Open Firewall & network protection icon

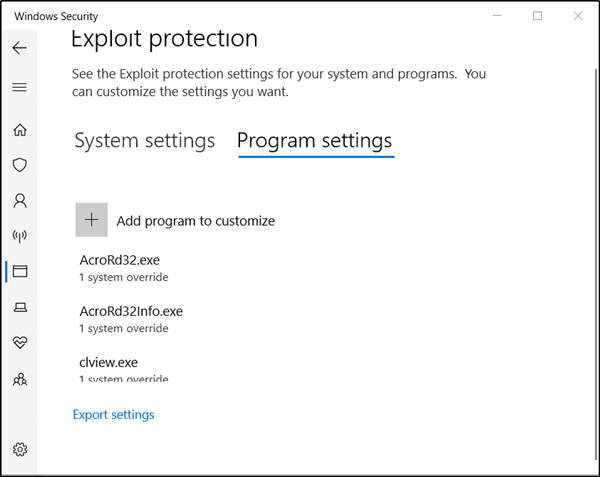pos(19,236)
